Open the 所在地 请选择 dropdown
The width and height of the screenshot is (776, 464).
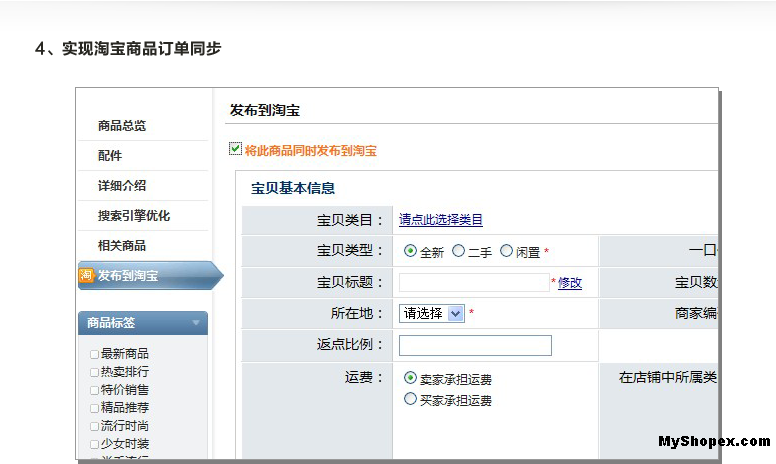432,313
